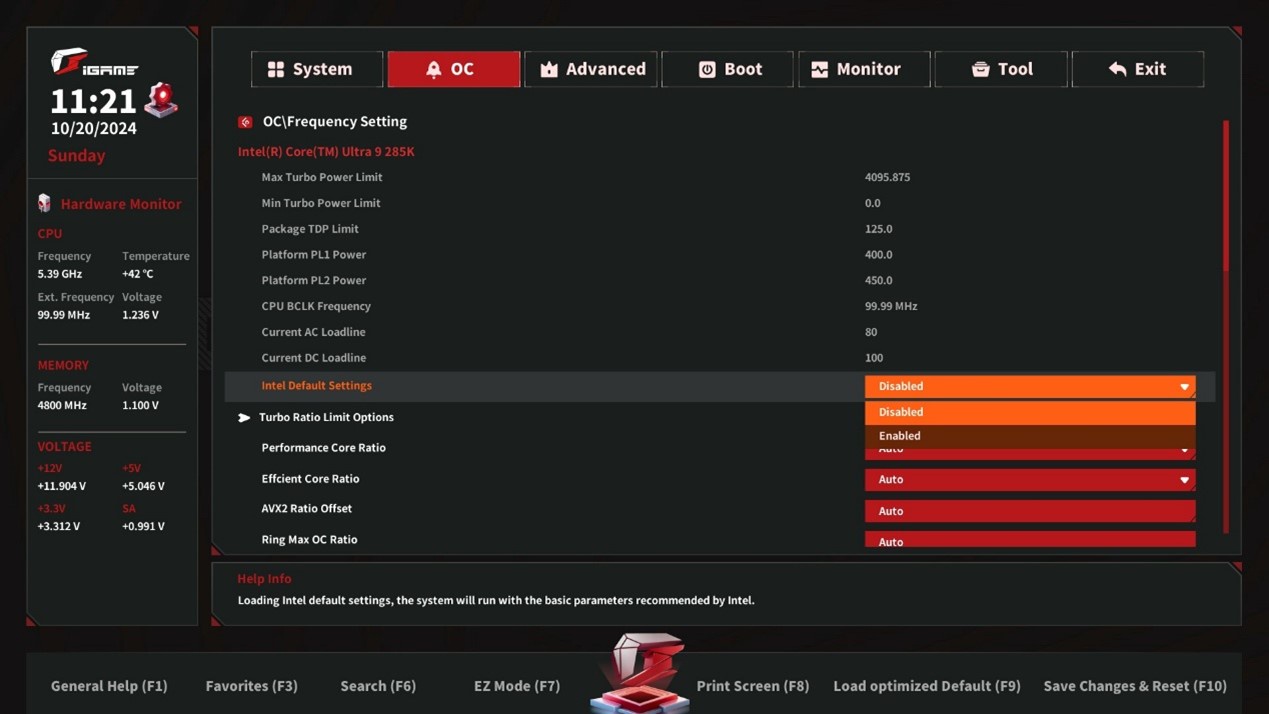The width and height of the screenshot is (1269, 714).
Task: Choose Enabled from the dropdown list
Action: tap(1030, 436)
